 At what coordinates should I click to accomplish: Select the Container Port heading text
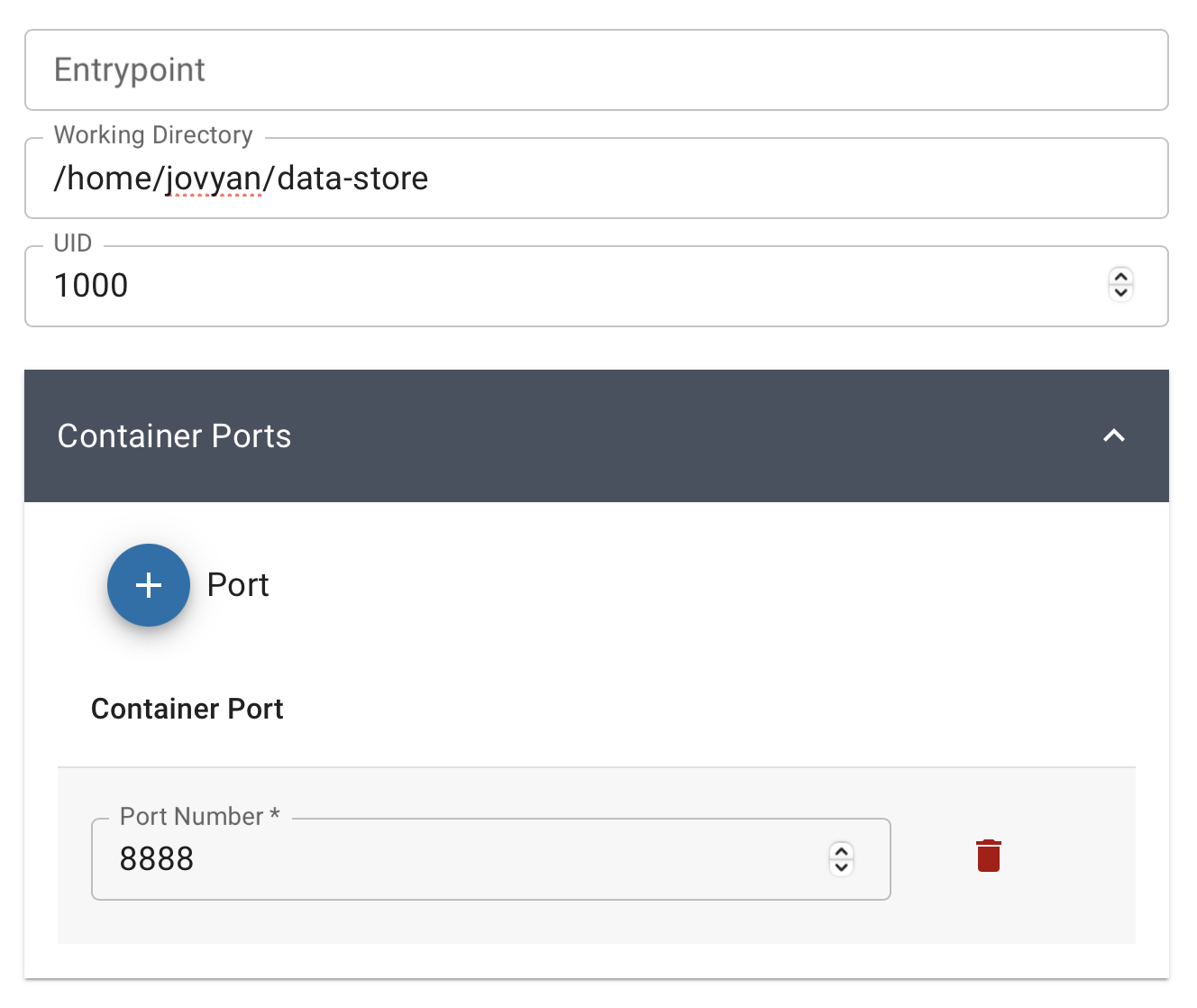pyautogui.click(x=187, y=710)
